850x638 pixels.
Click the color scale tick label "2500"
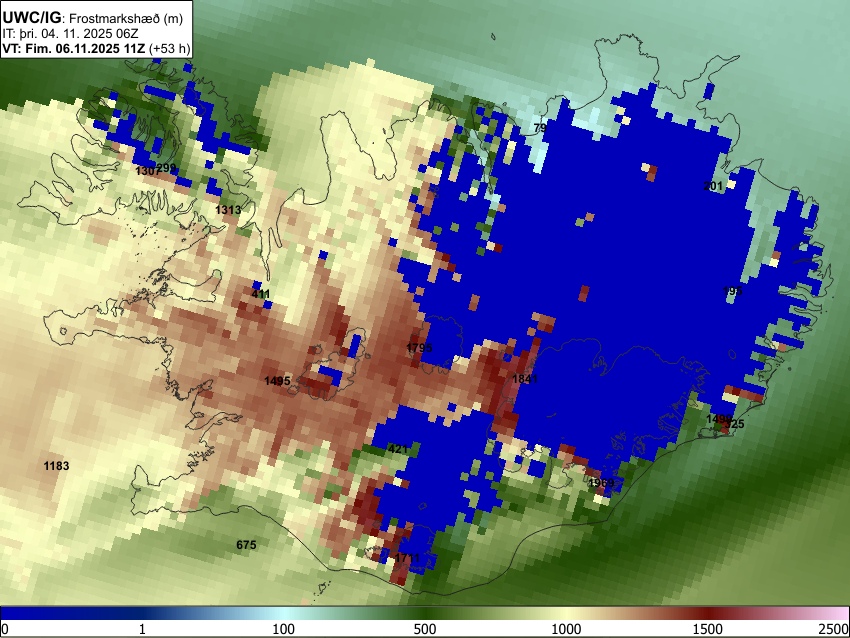(x=834, y=629)
